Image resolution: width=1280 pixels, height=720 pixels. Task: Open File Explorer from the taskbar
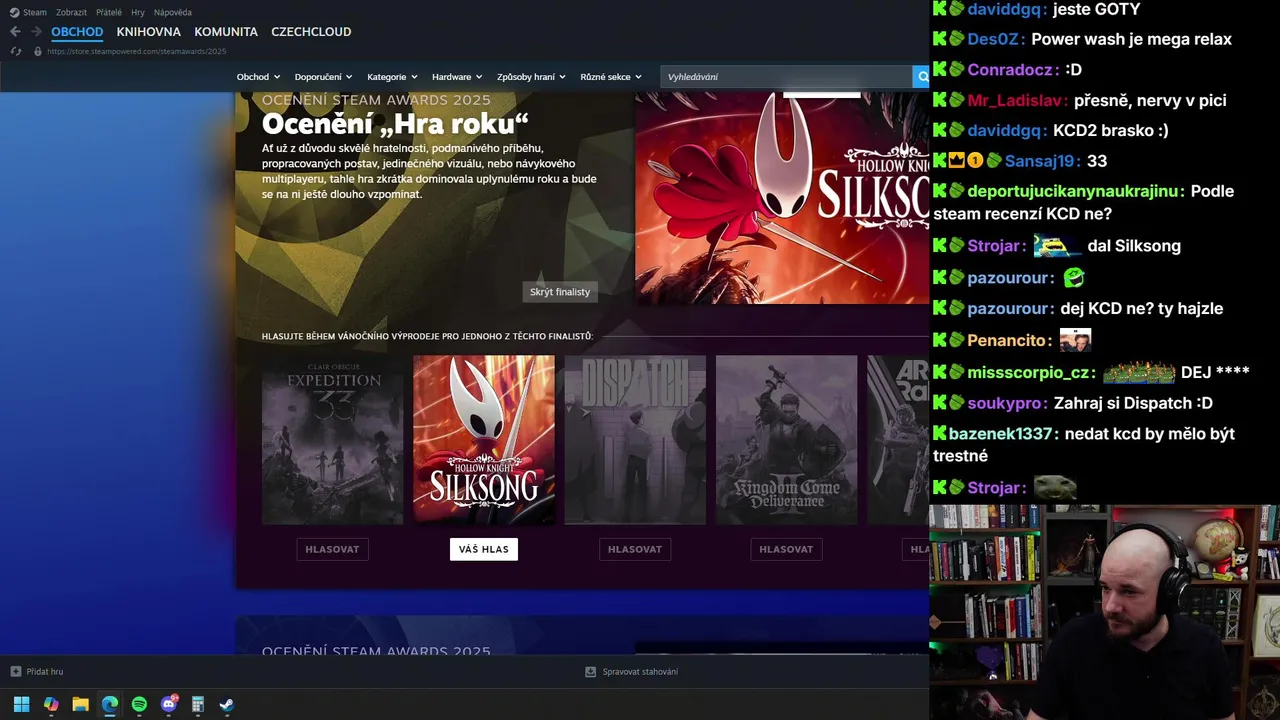80,704
